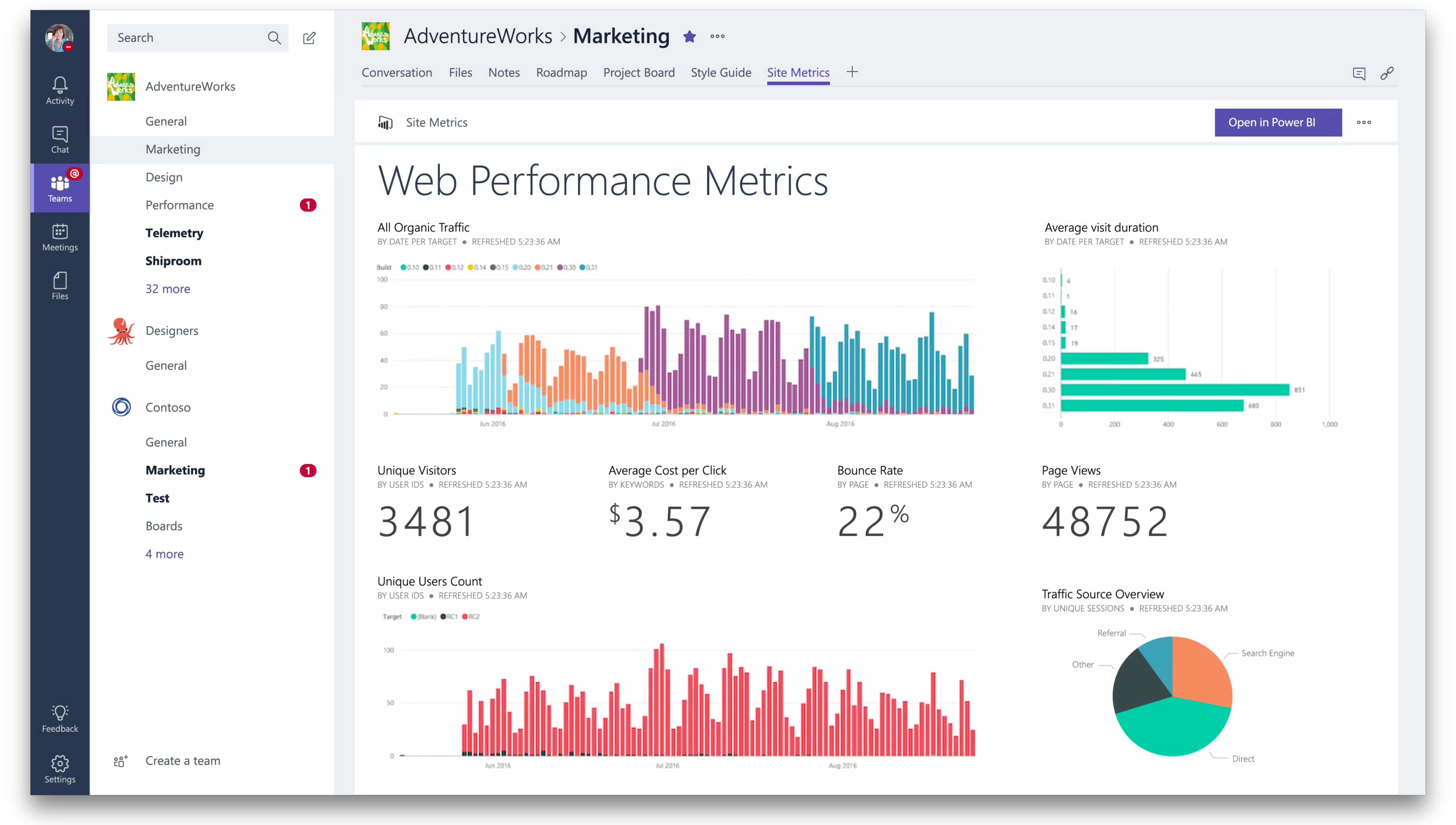Click the compose new chat icon

(x=309, y=38)
